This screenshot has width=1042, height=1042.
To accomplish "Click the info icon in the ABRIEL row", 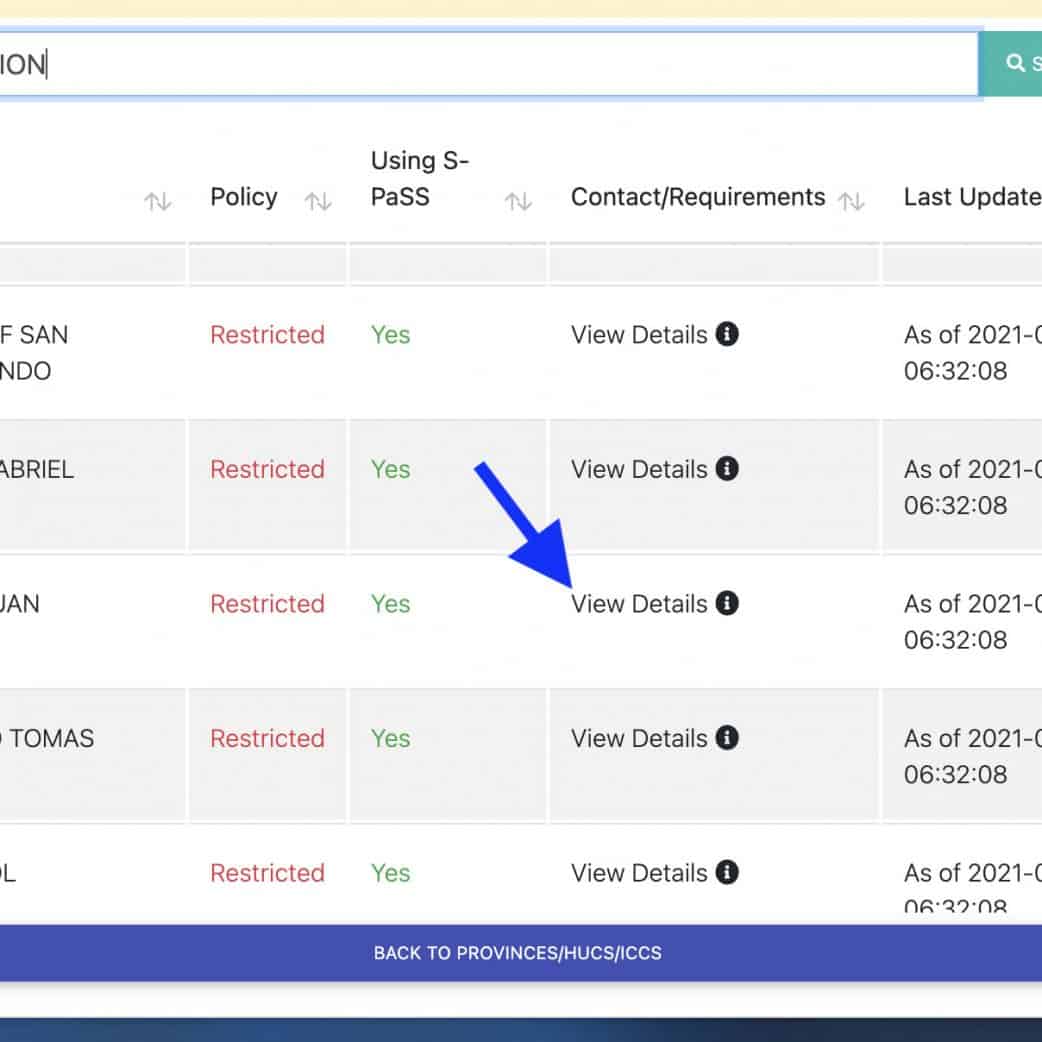I will [728, 468].
